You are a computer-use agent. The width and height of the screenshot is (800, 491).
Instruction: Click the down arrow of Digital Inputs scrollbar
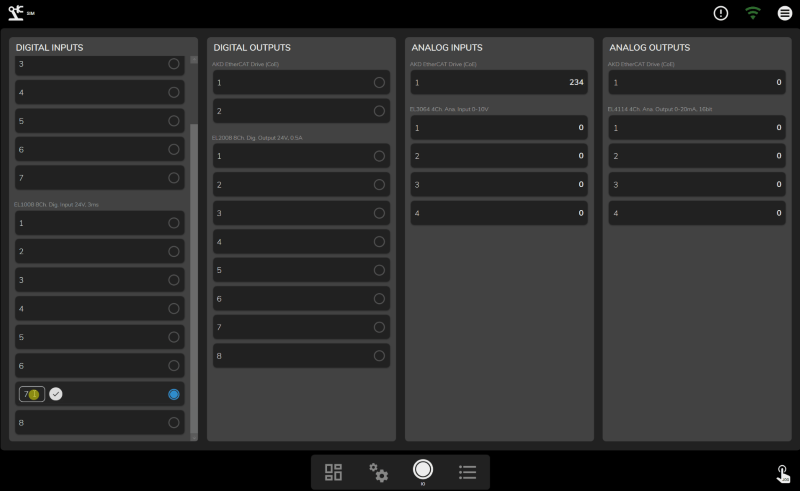(x=194, y=437)
